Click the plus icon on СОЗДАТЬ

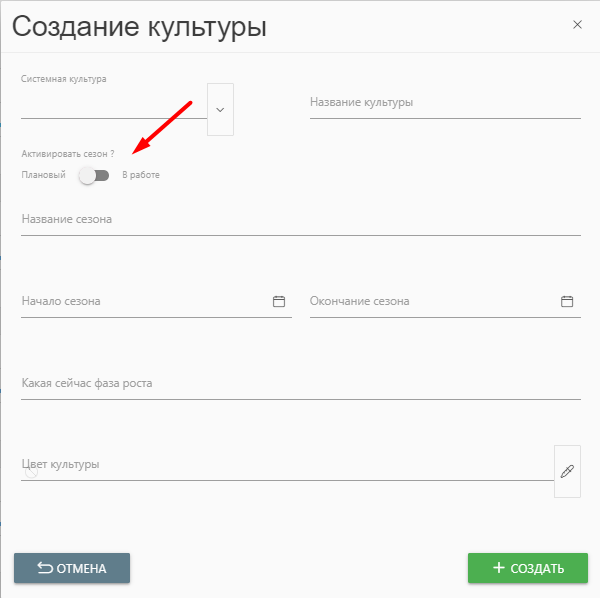click(498, 568)
